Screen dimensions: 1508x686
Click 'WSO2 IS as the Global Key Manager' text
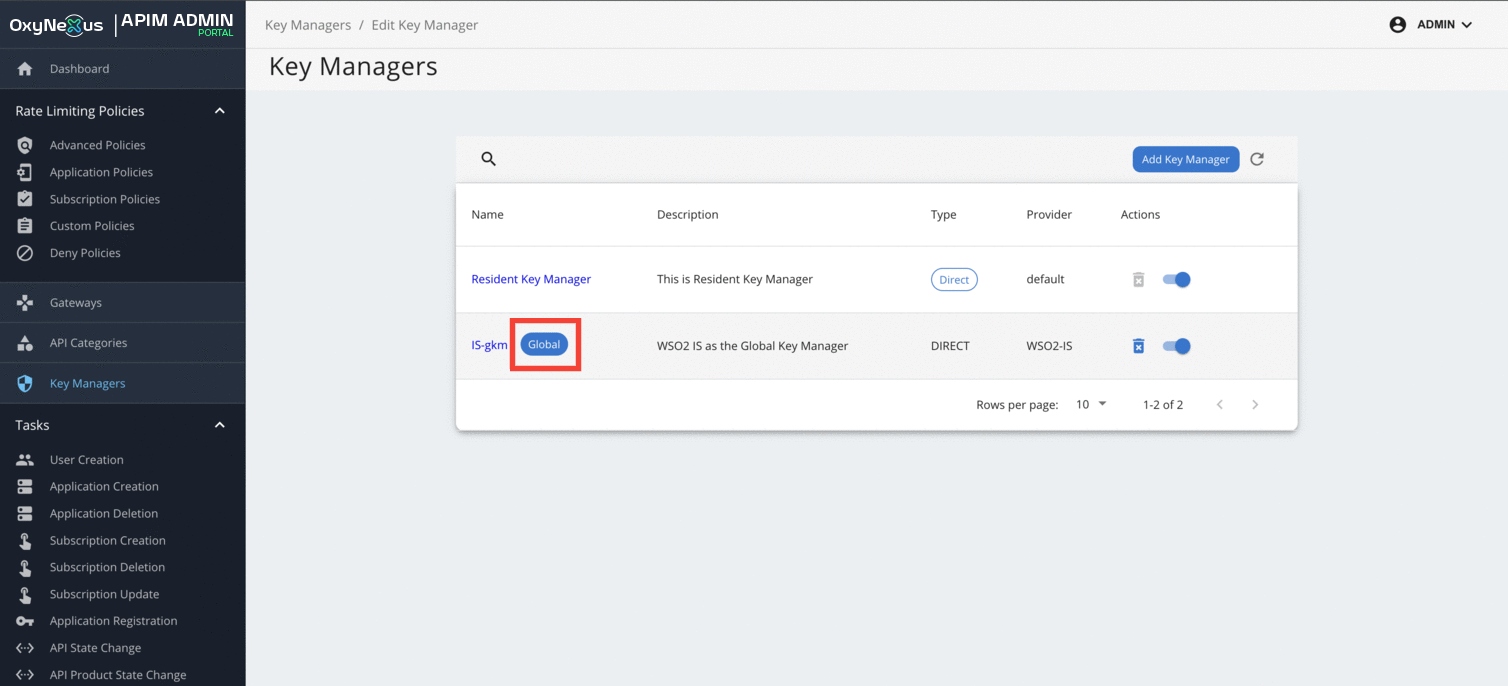tap(752, 346)
